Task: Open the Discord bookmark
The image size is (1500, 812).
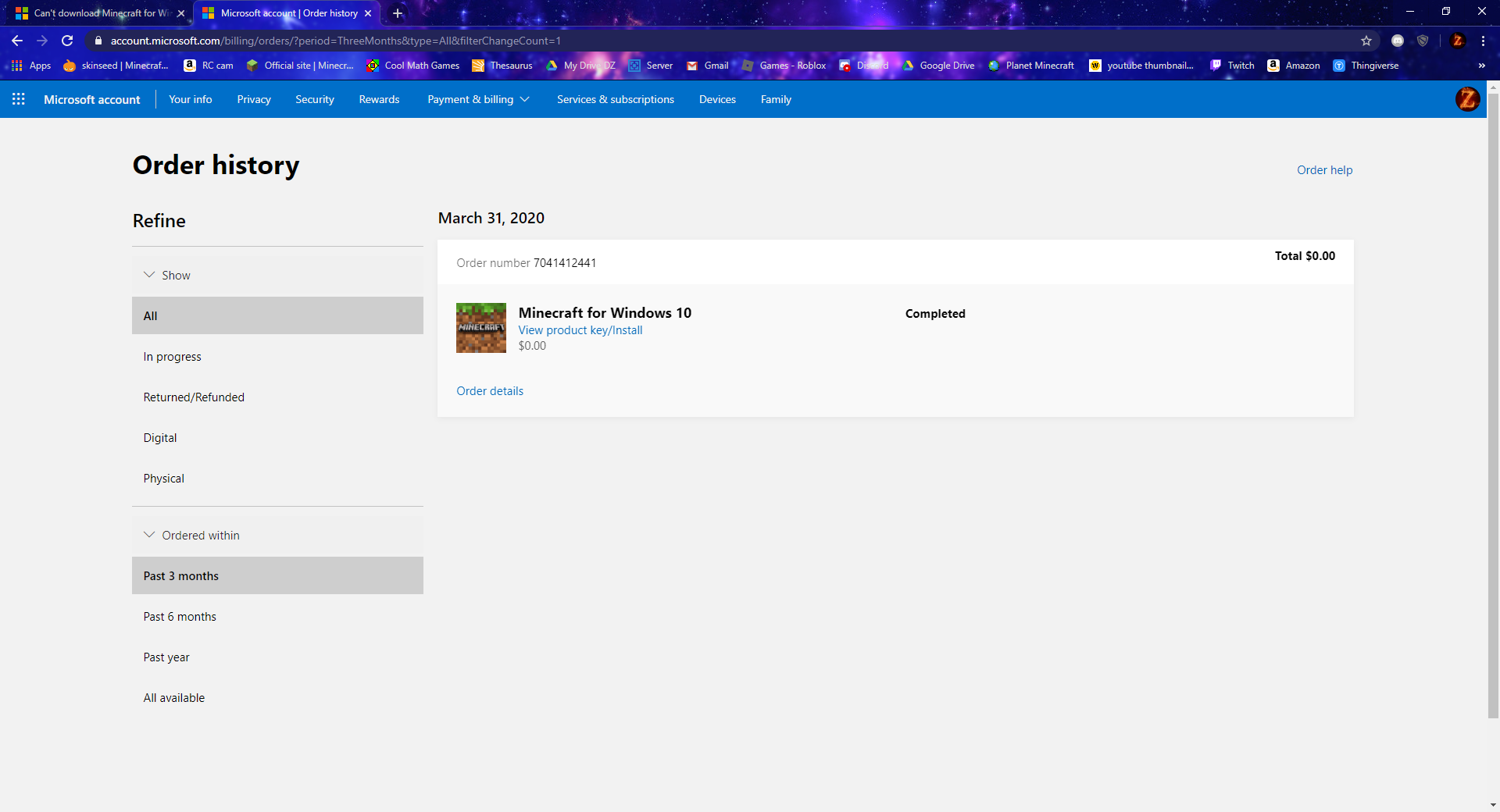Action: tap(864, 66)
